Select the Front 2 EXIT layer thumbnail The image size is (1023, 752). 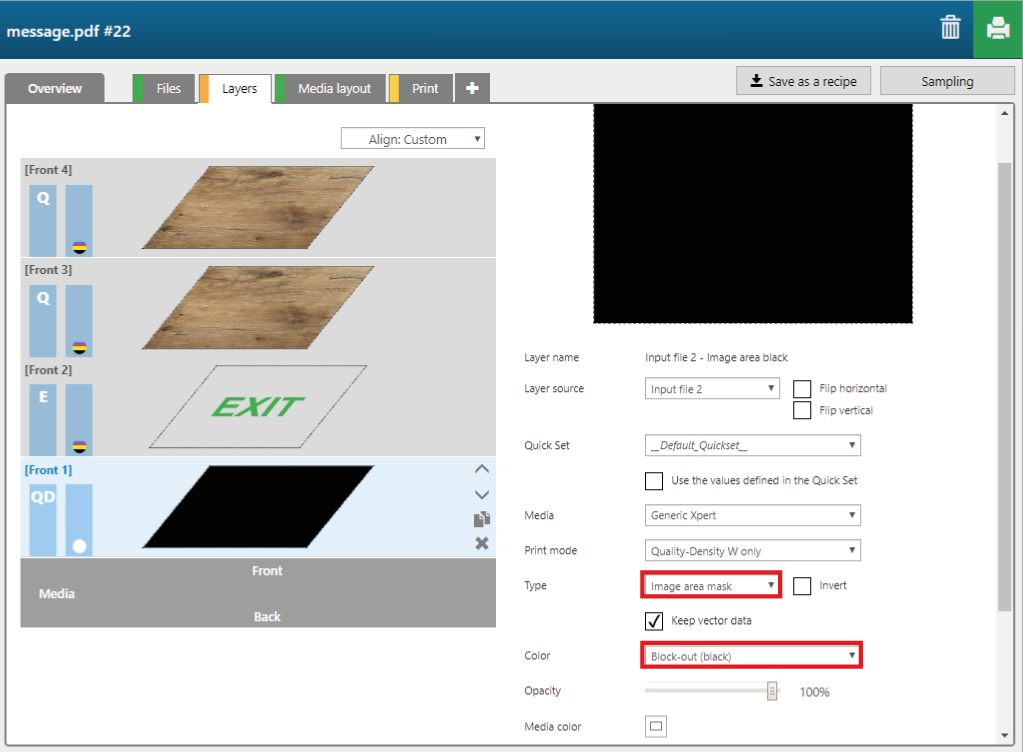(x=258, y=406)
